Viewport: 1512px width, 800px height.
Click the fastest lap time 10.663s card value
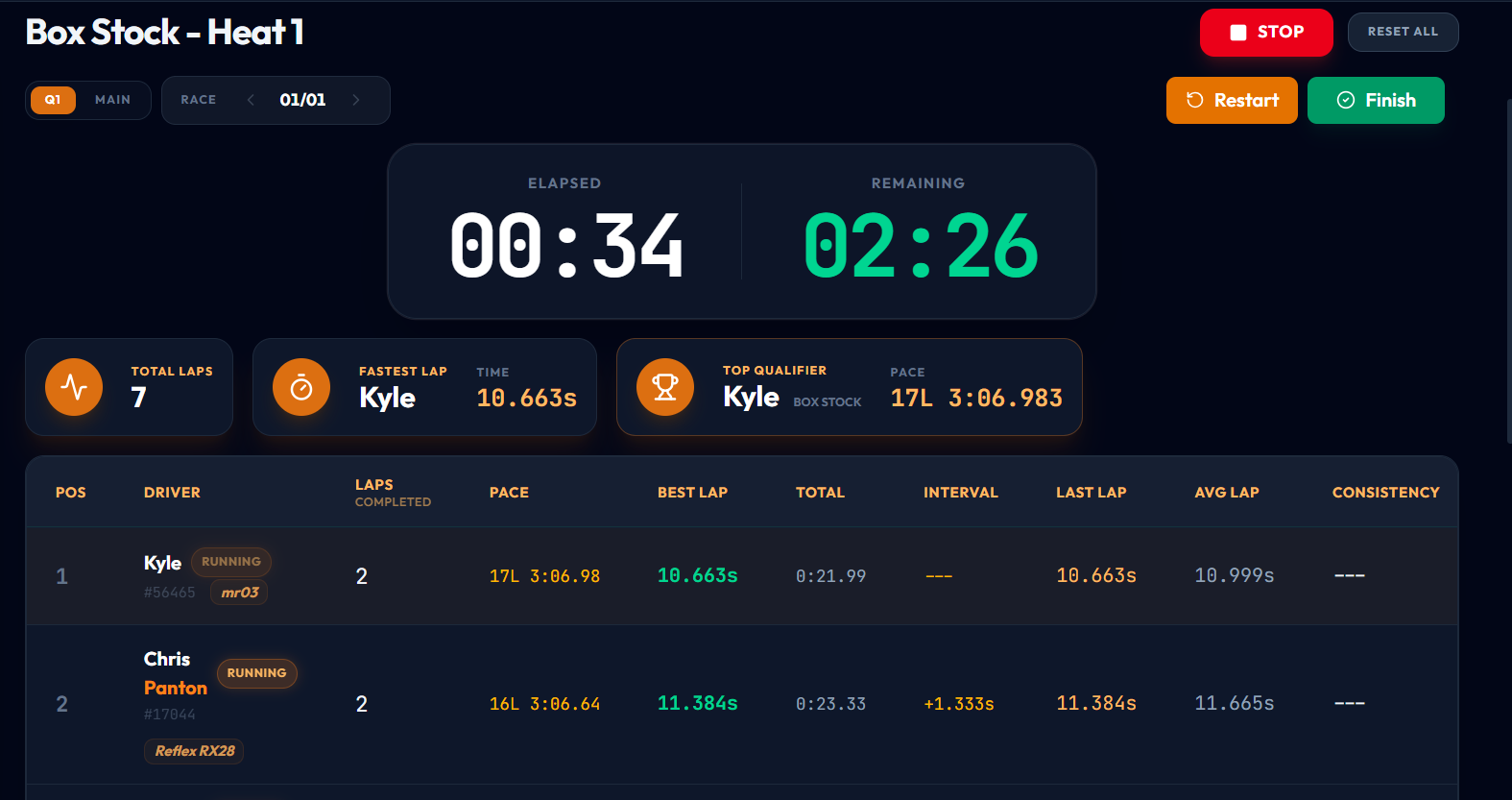tap(526, 399)
